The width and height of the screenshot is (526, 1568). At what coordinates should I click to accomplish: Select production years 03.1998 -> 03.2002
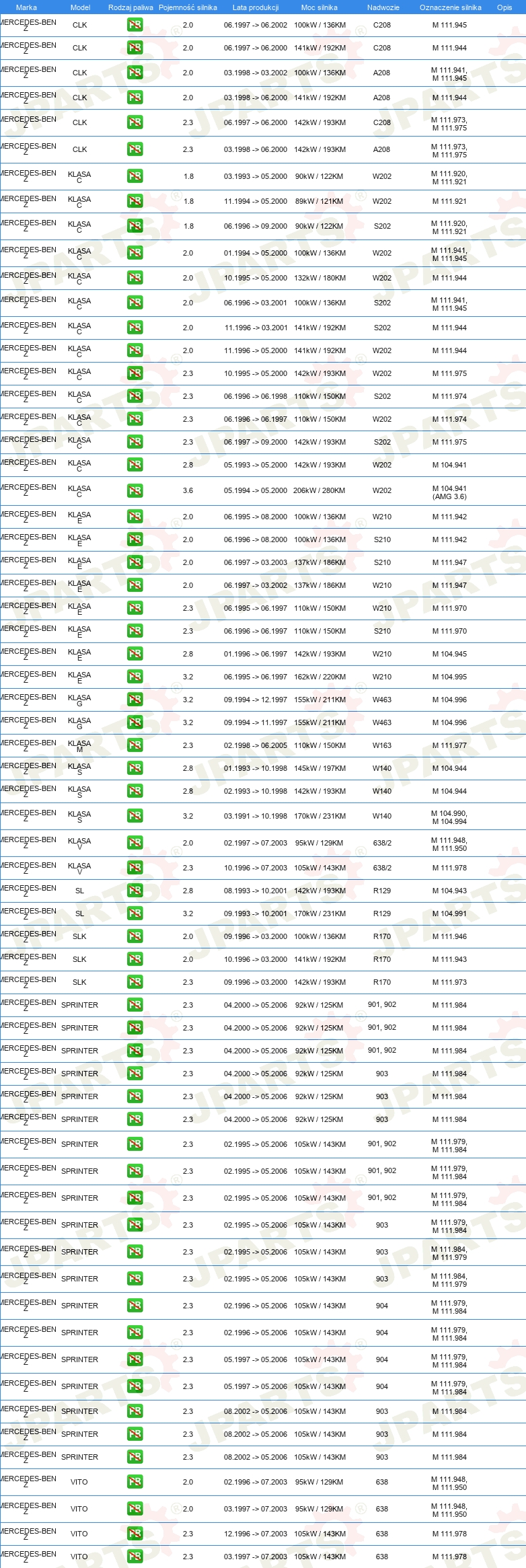coord(256,73)
